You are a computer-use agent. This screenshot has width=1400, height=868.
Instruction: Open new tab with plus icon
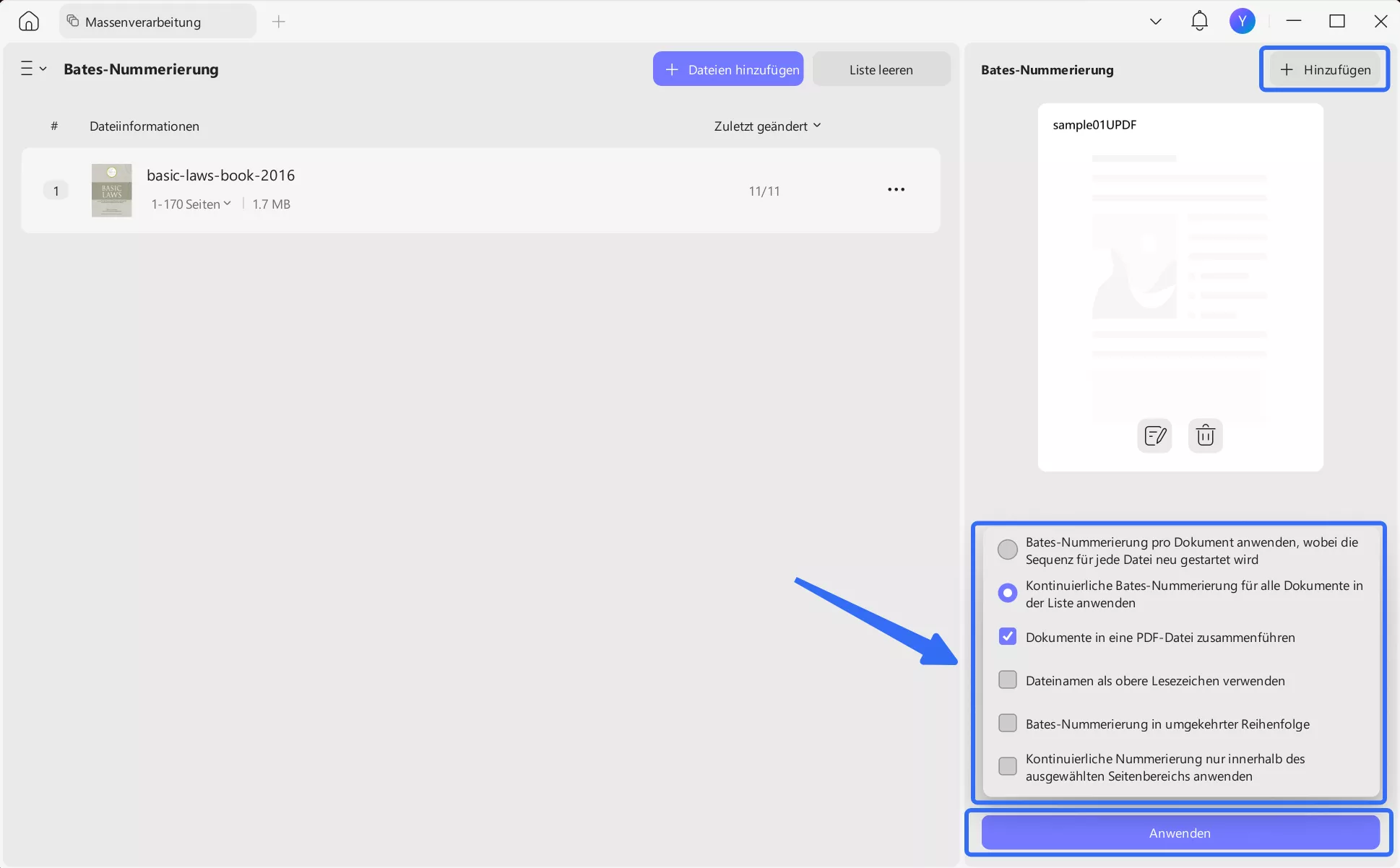279,22
